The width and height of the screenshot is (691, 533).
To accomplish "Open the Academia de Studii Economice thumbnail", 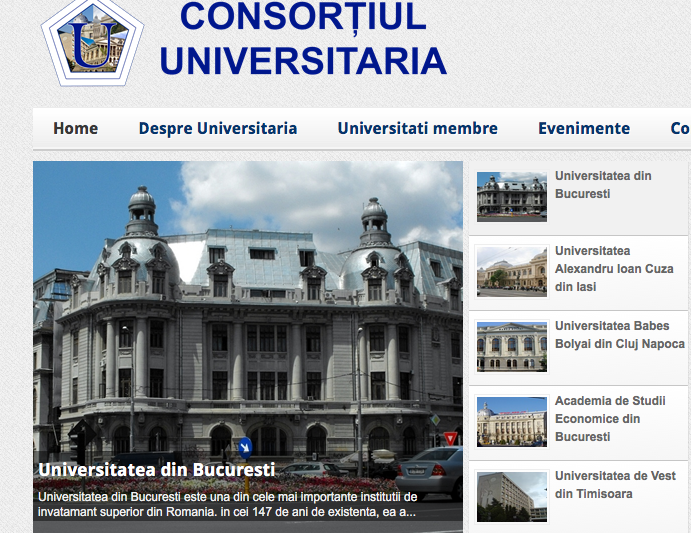I will tap(511, 421).
